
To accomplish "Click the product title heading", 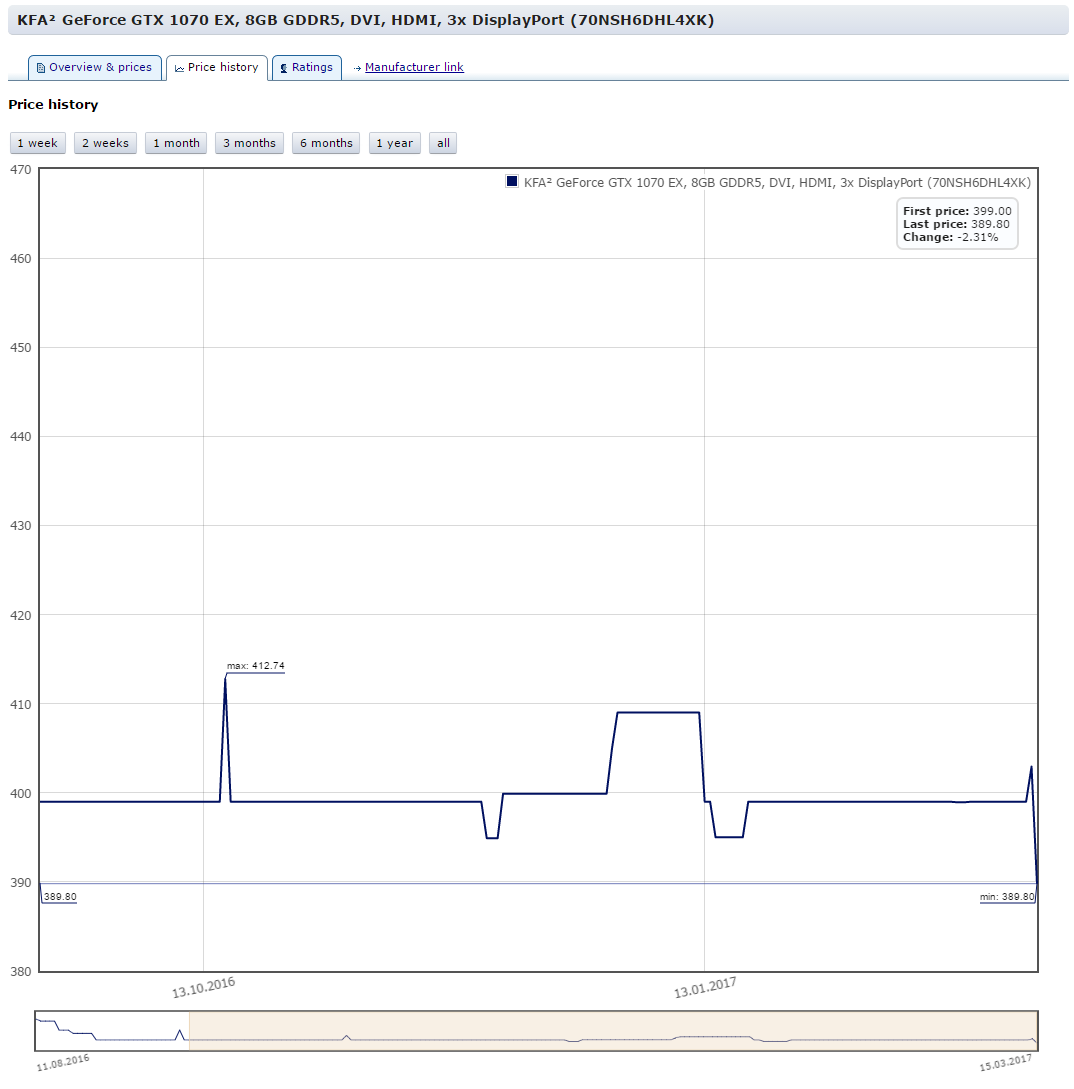I will pos(365,20).
